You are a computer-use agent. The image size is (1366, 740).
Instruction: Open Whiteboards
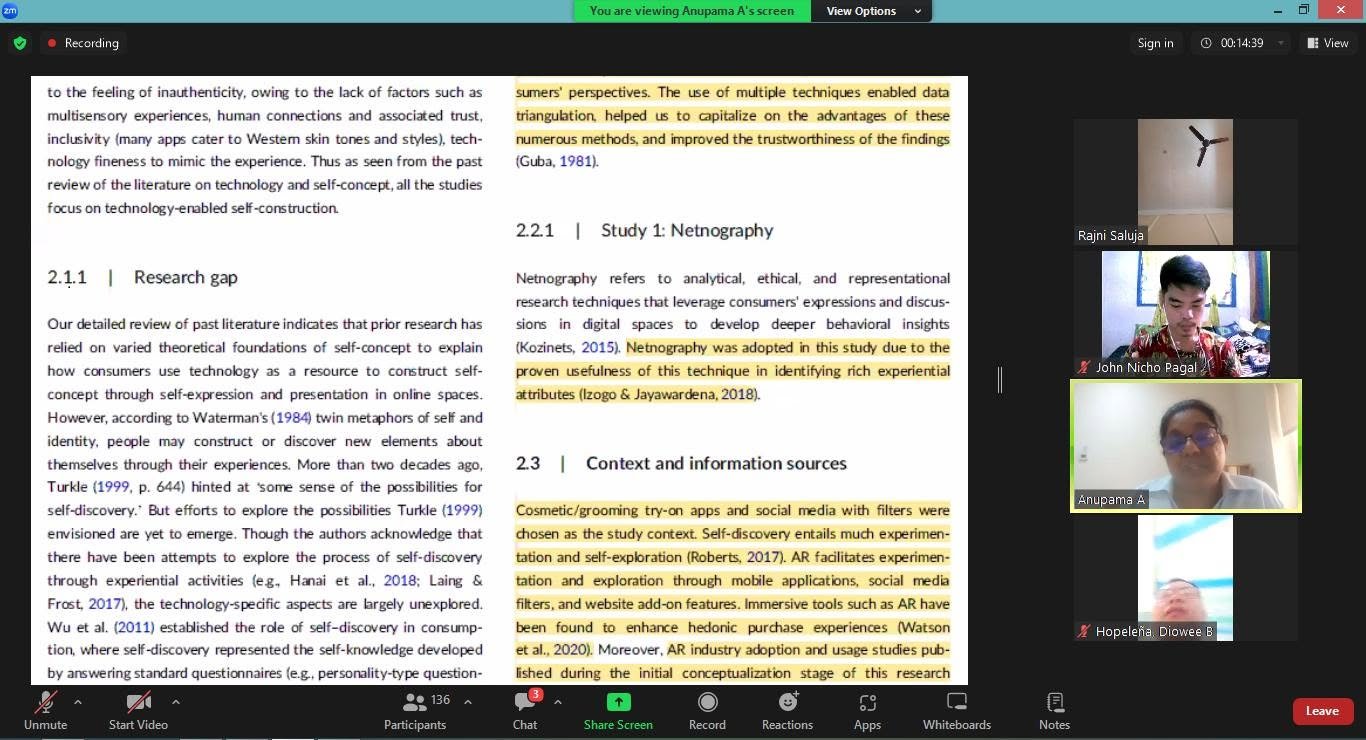point(956,711)
